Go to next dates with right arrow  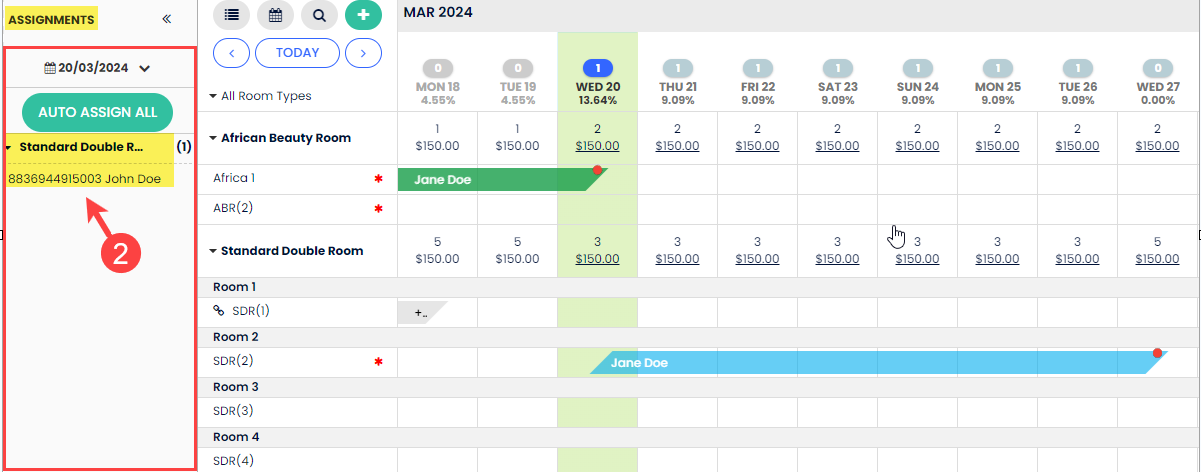363,53
